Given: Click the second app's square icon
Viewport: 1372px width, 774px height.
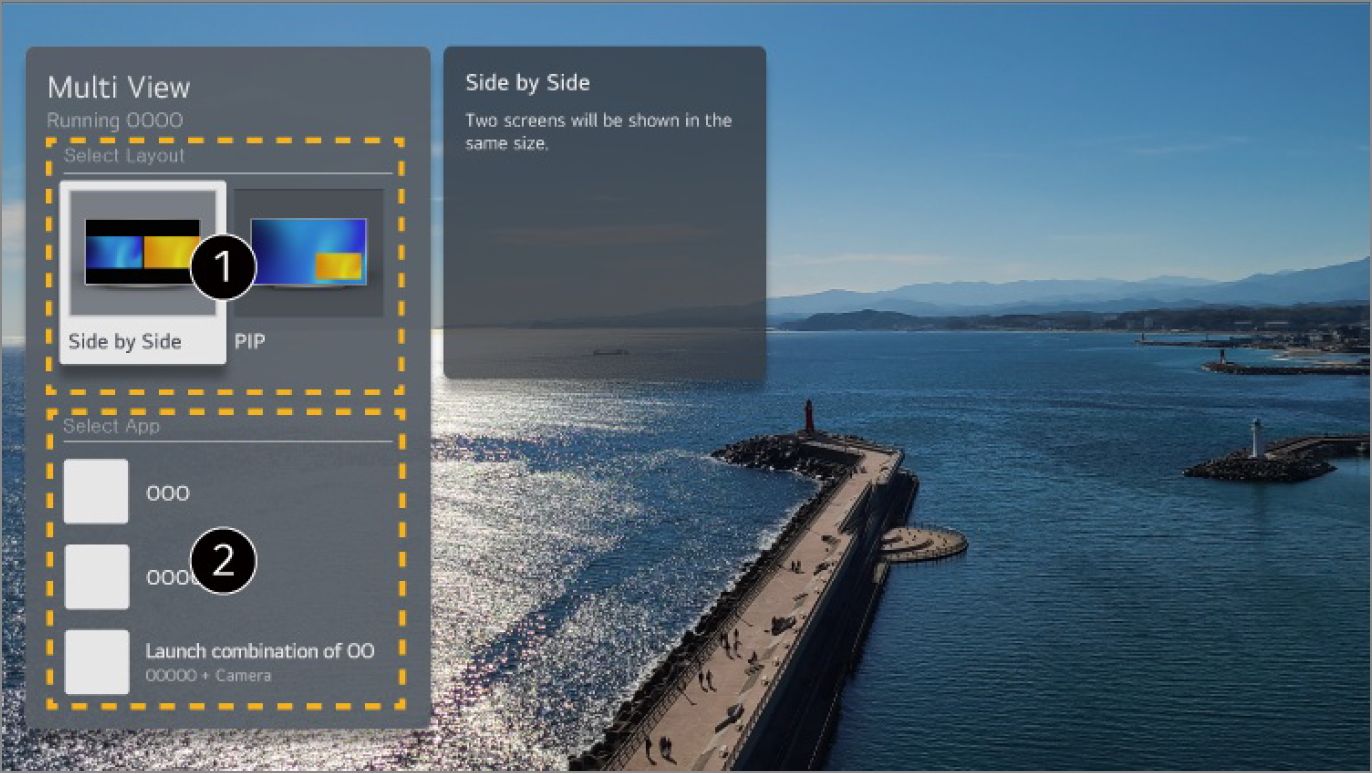Looking at the screenshot, I should (x=96, y=576).
